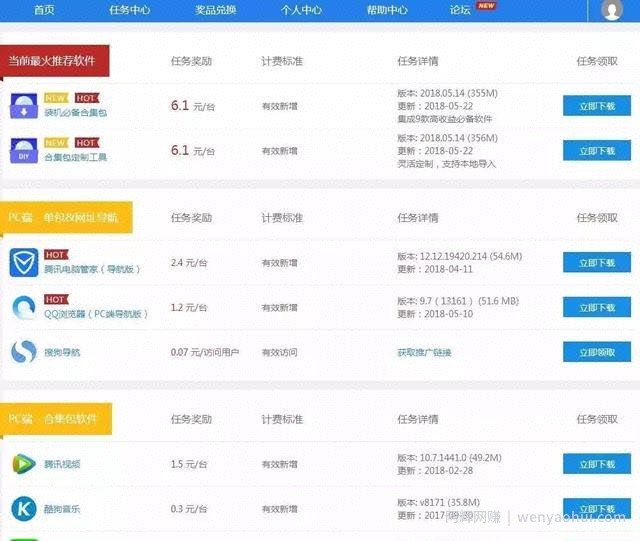640x541 pixels.
Task: Click HOT badge on 装机必备合集包
Action: click(x=87, y=98)
